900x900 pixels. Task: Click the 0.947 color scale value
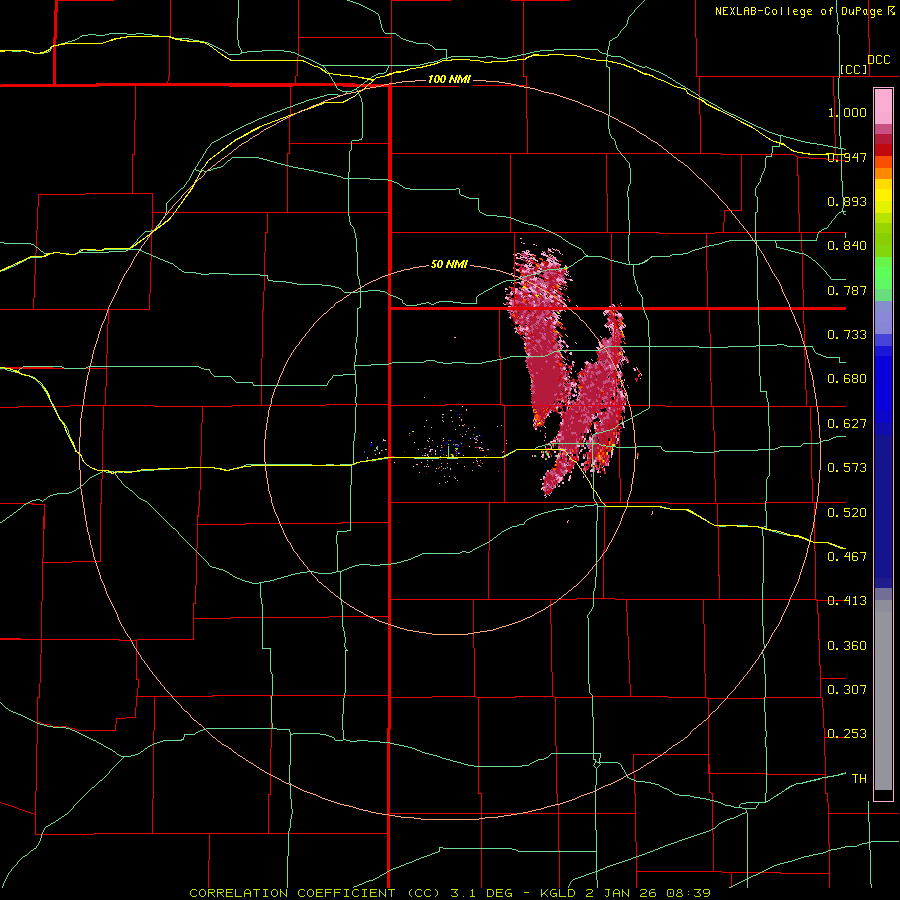847,157
